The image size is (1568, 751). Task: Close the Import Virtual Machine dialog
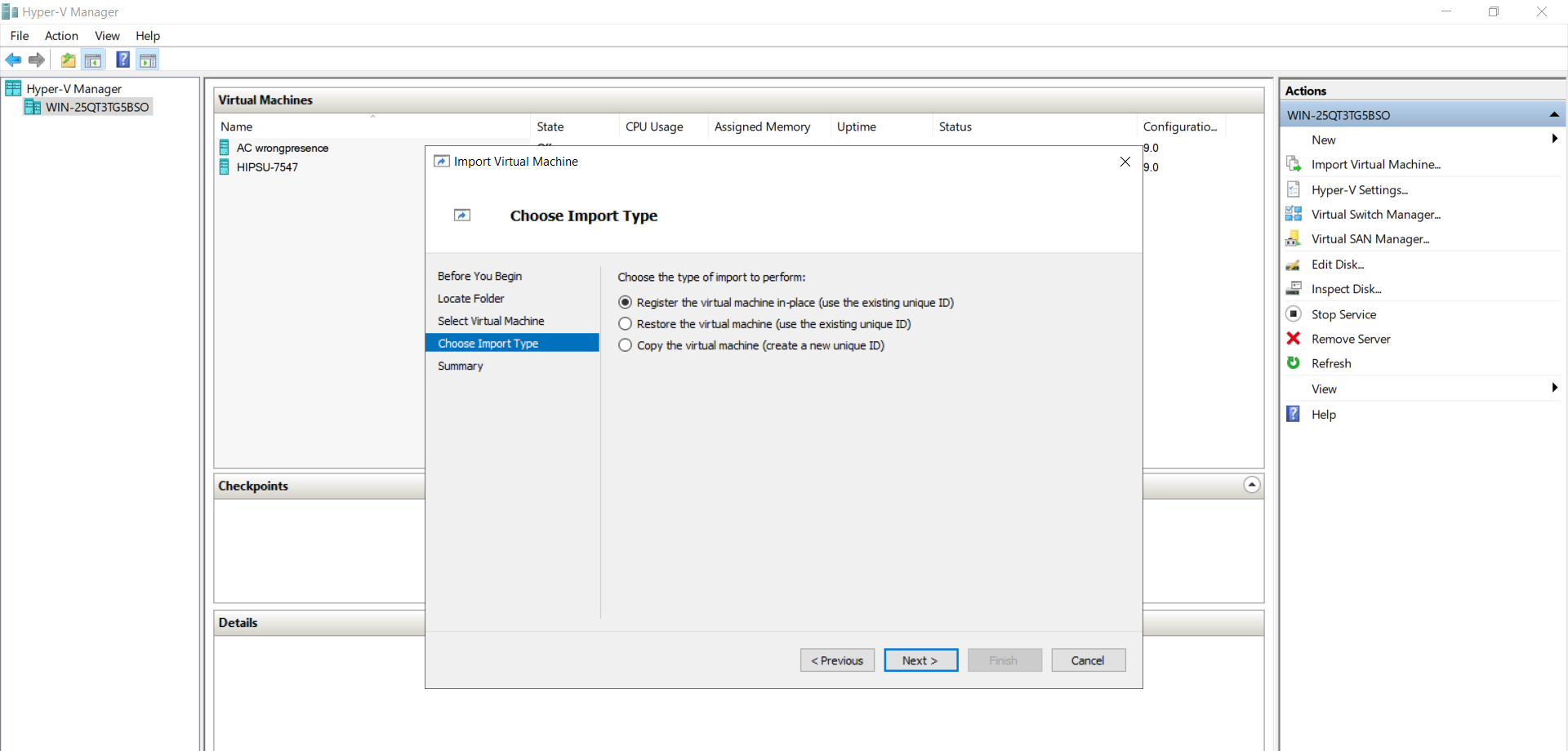(1125, 162)
